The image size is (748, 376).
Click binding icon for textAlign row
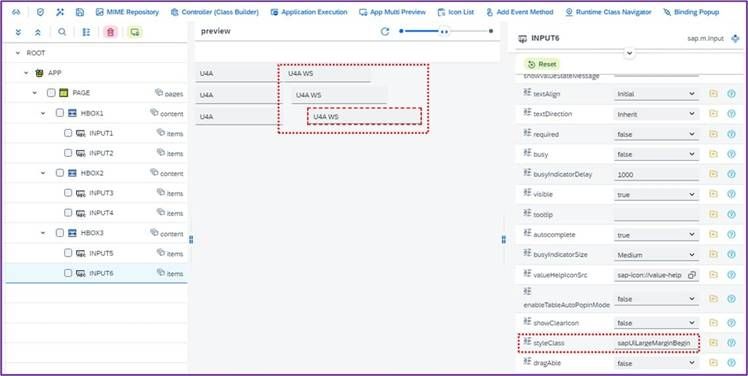pos(713,94)
